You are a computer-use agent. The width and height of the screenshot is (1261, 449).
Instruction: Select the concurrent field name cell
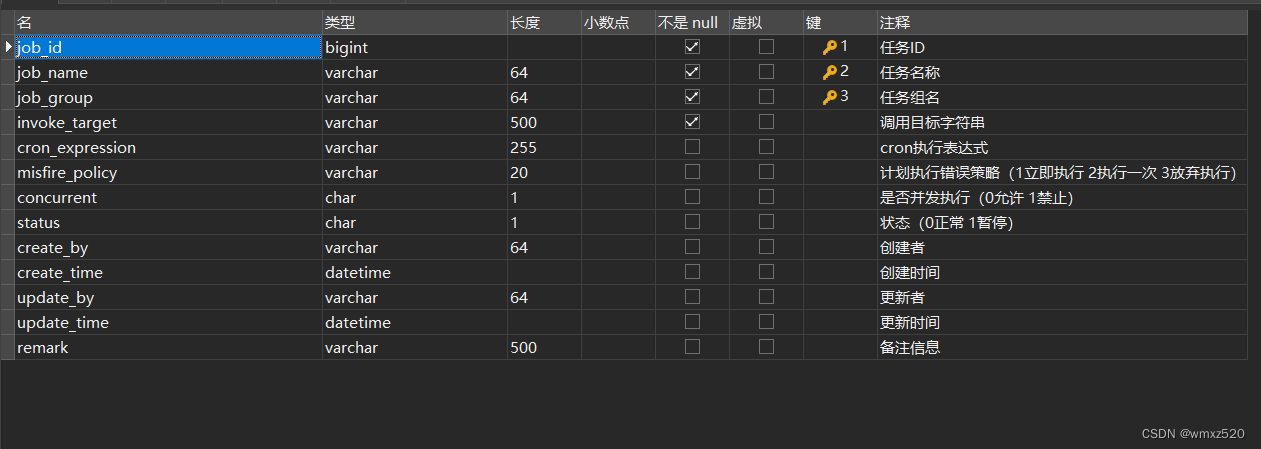pyautogui.click(x=169, y=197)
